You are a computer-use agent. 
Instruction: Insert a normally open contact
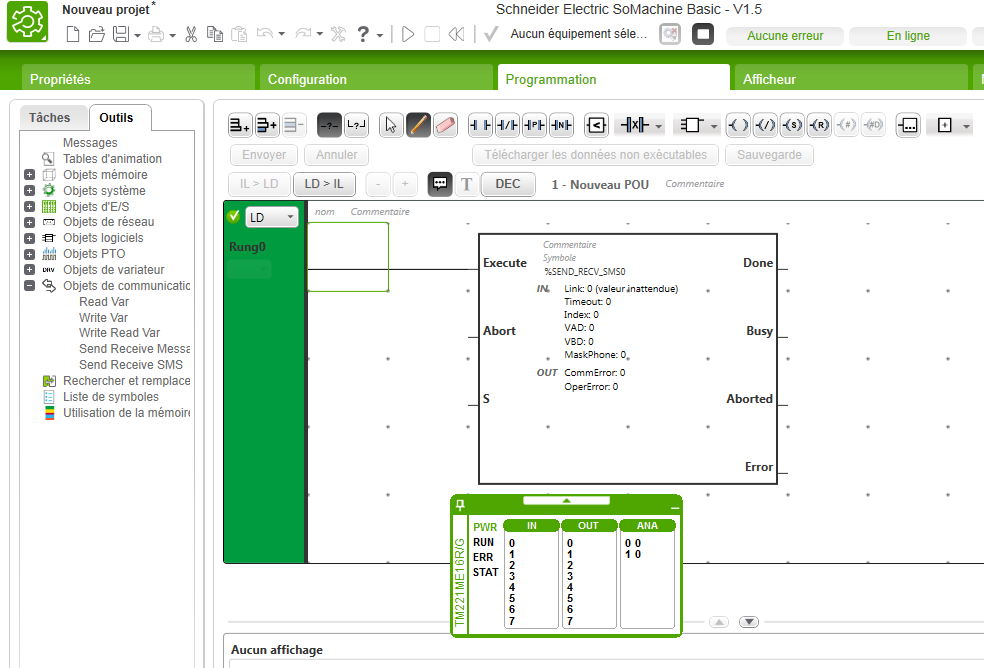tap(481, 125)
